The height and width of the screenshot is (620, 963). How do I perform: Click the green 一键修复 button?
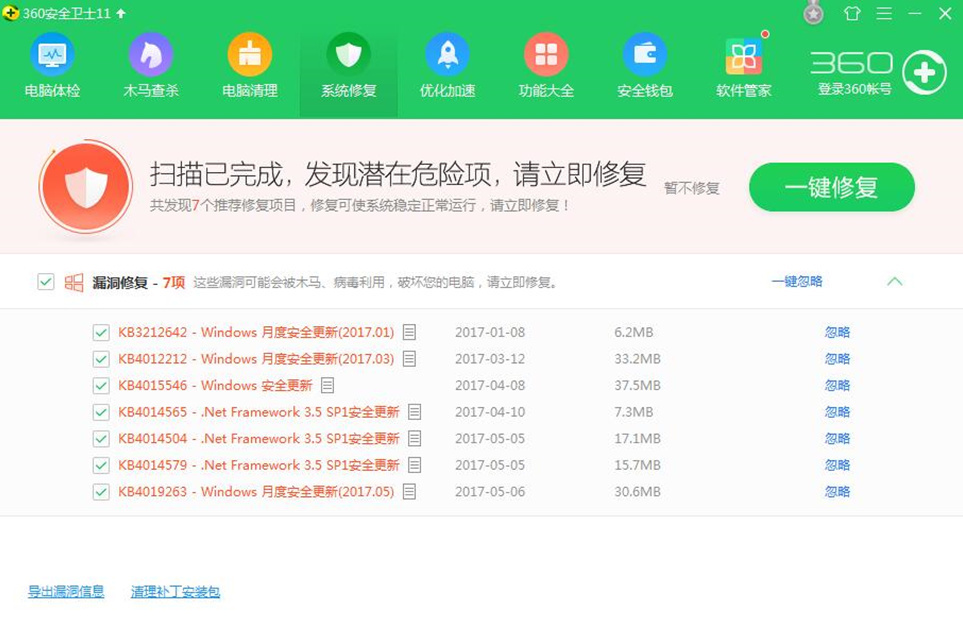[x=831, y=187]
